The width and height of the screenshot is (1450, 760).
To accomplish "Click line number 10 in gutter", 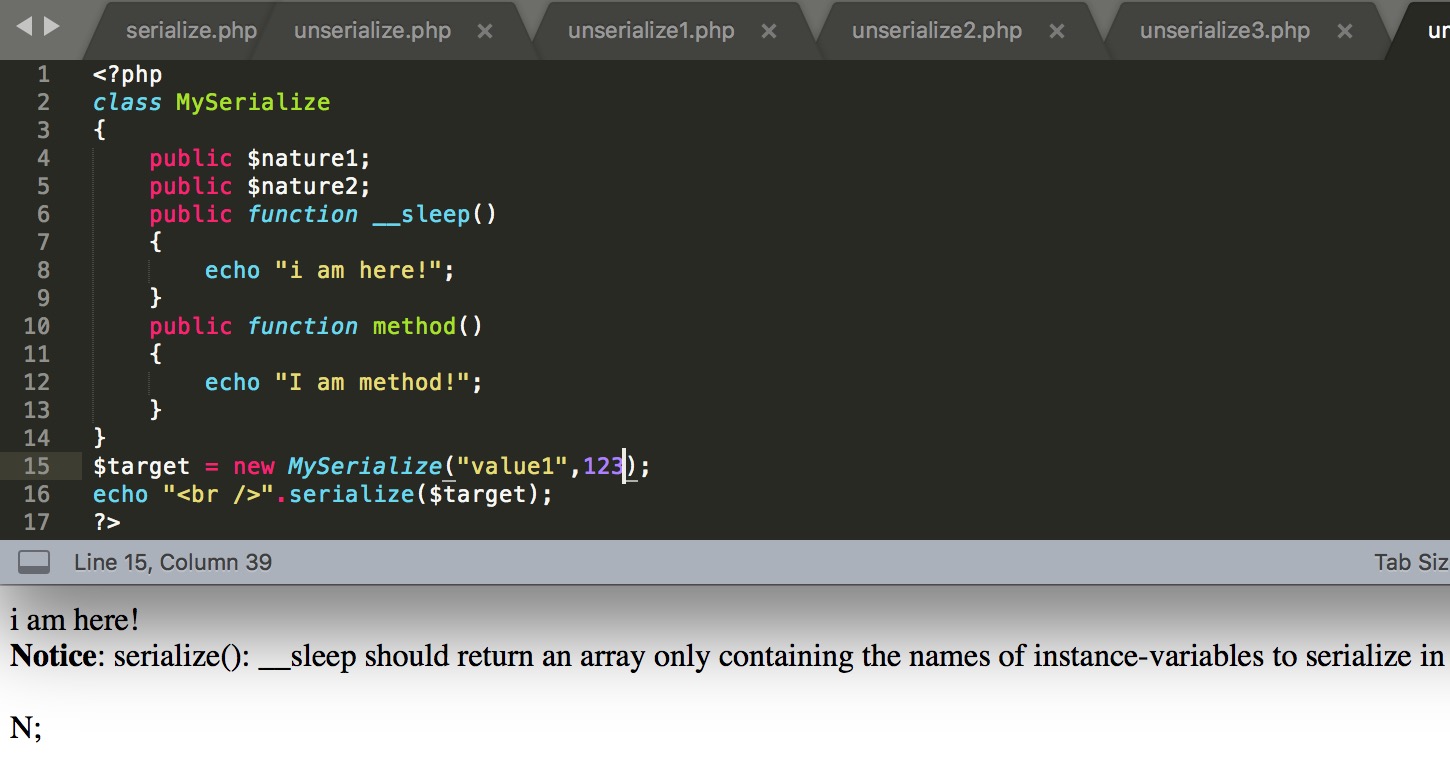I will [x=36, y=326].
